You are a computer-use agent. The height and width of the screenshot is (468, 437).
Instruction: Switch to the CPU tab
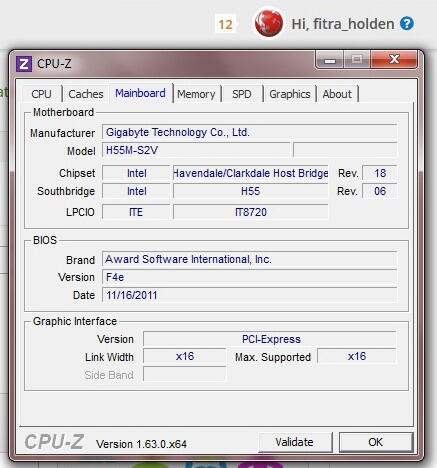(x=41, y=94)
